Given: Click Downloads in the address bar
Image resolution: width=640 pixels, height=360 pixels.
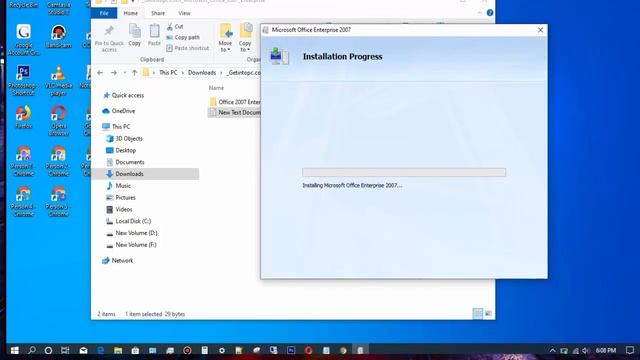Looking at the screenshot, I should (x=202, y=73).
